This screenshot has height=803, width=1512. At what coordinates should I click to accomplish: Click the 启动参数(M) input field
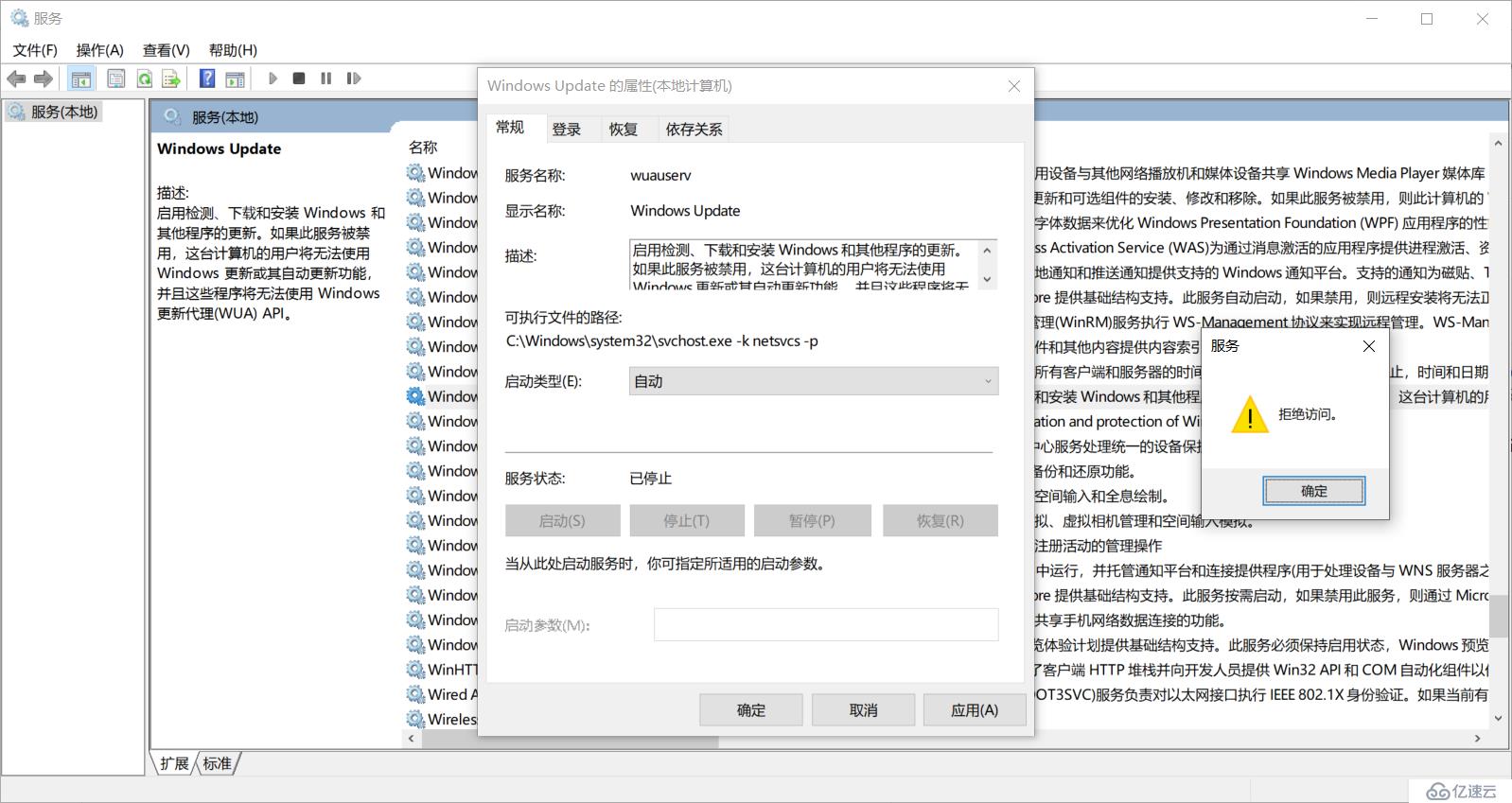[826, 624]
